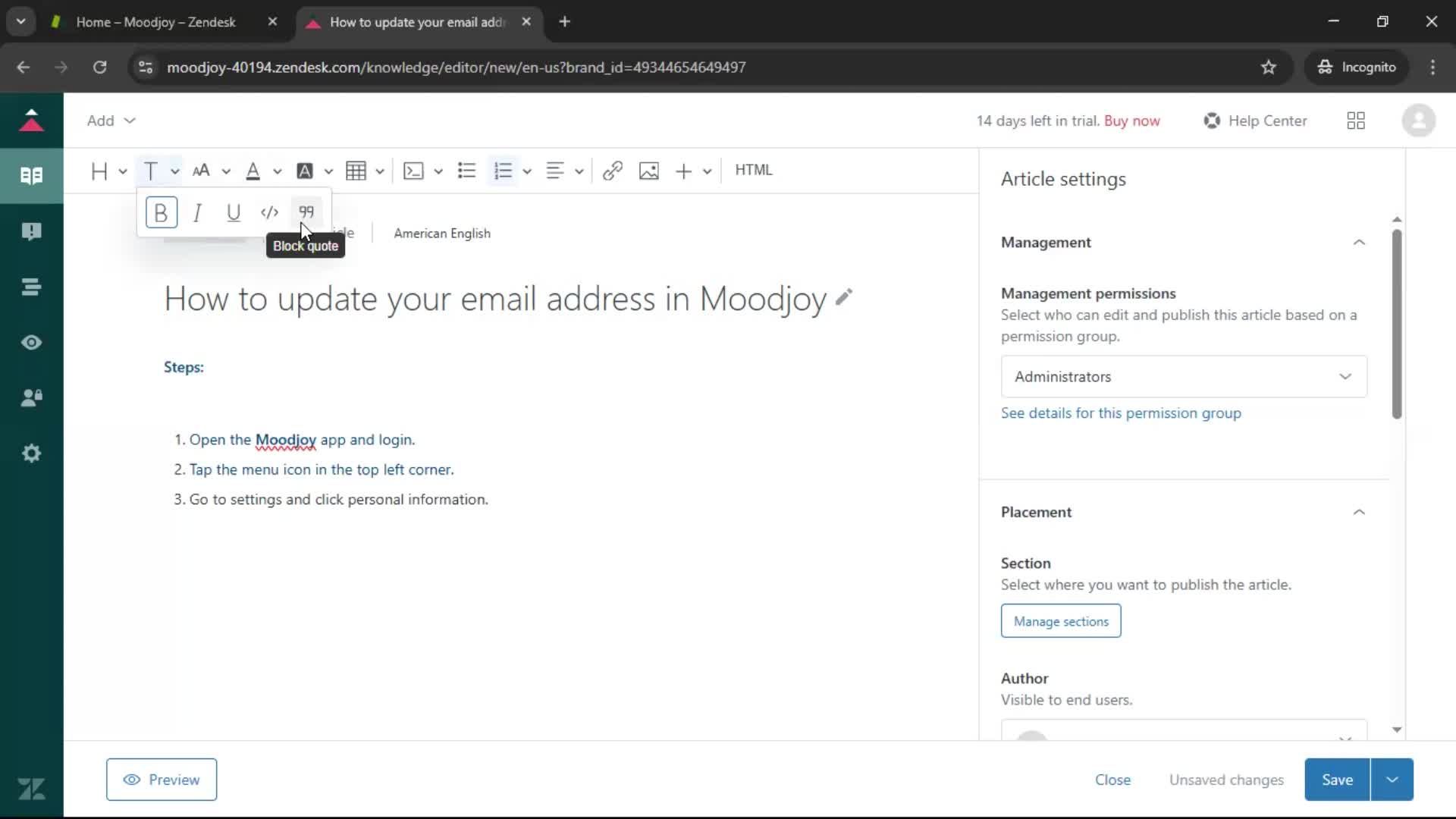1456x819 pixels.
Task: Open text alignment tool
Action: [555, 171]
